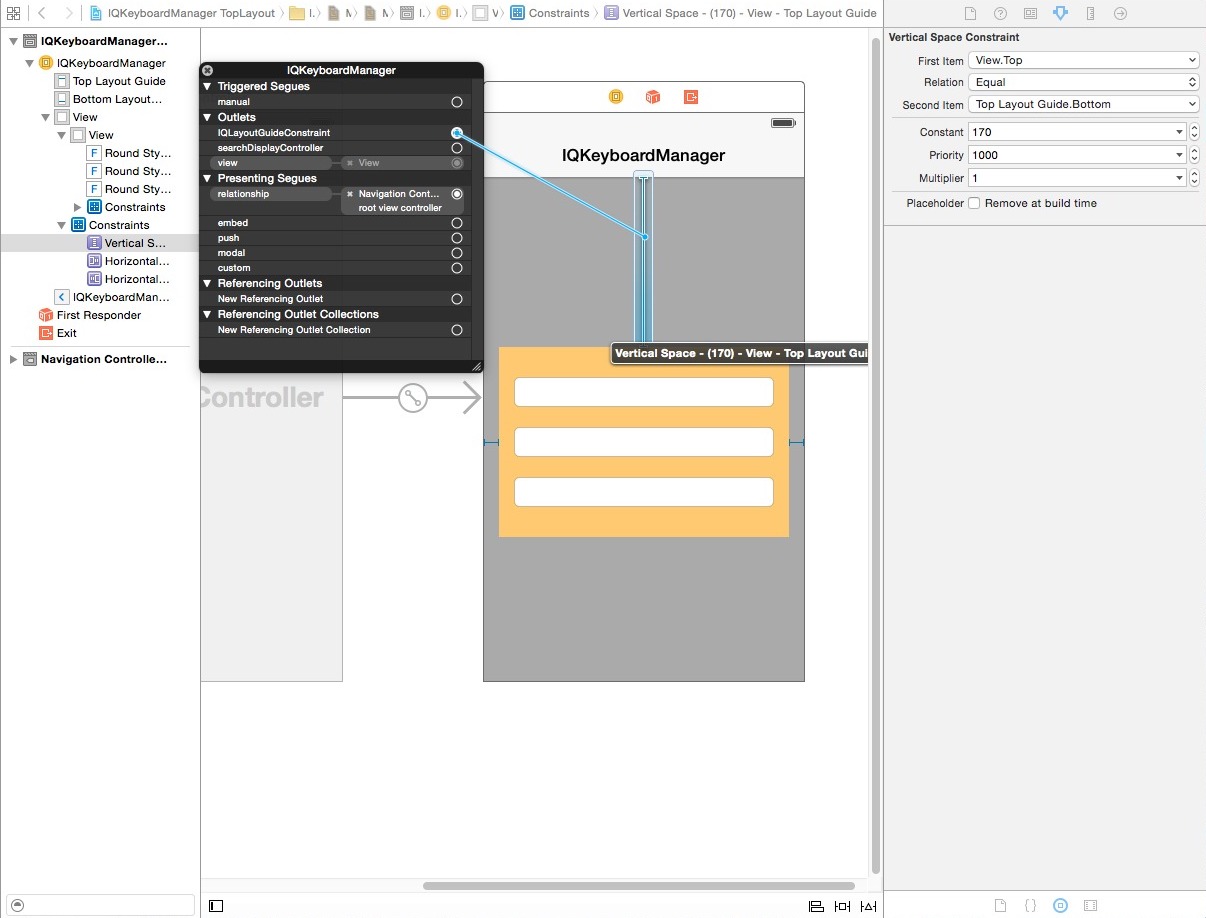Click the searchDisplayController outlet circle

coord(457,148)
